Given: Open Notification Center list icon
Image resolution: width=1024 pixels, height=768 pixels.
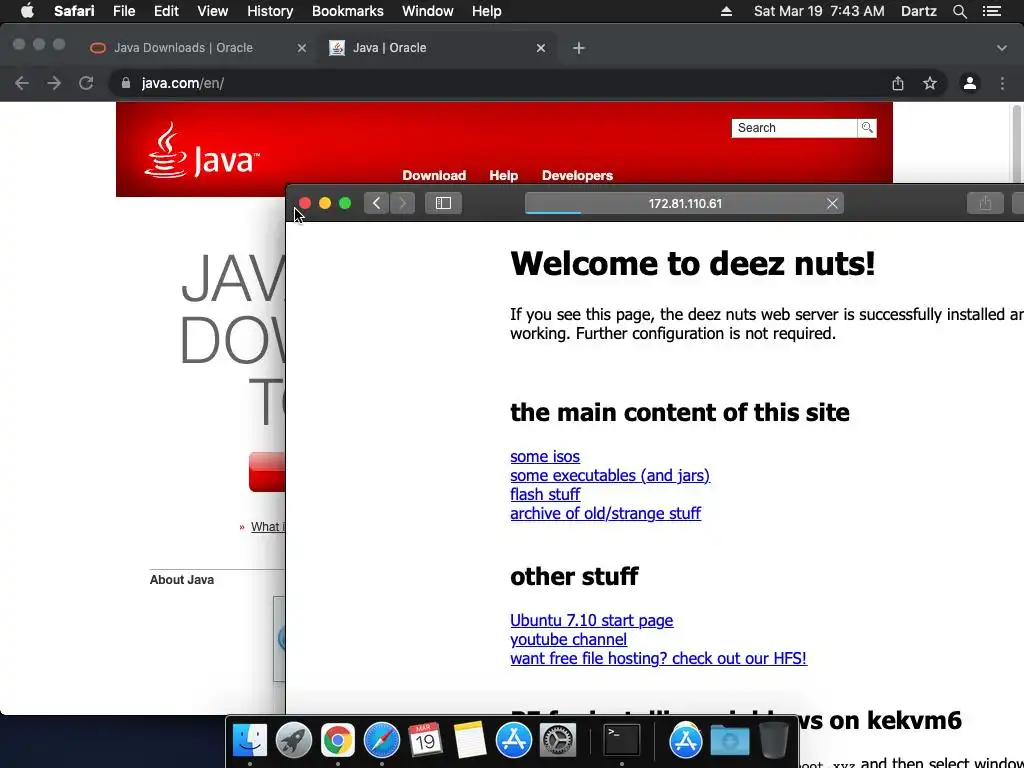Looking at the screenshot, I should (x=992, y=11).
